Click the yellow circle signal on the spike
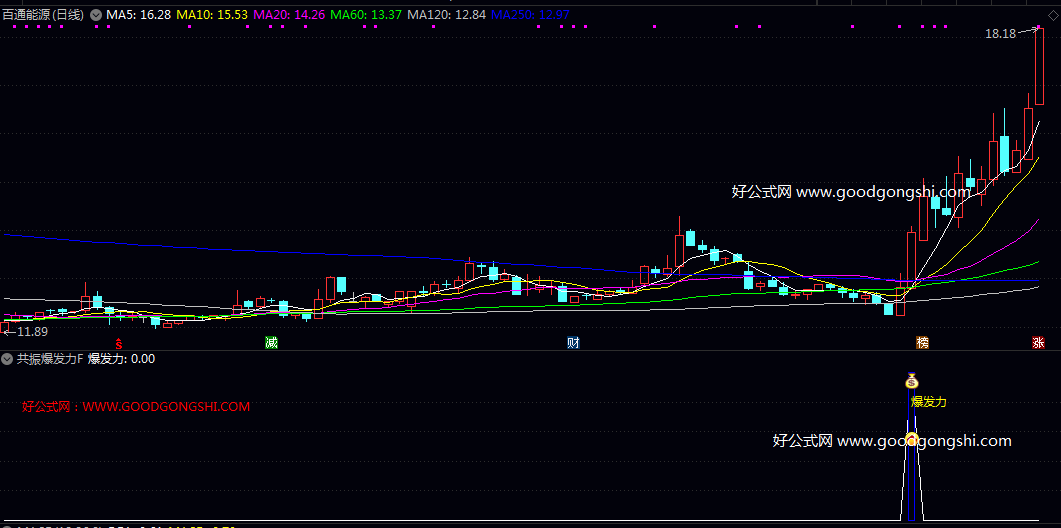The width and height of the screenshot is (1061, 528). click(911, 437)
